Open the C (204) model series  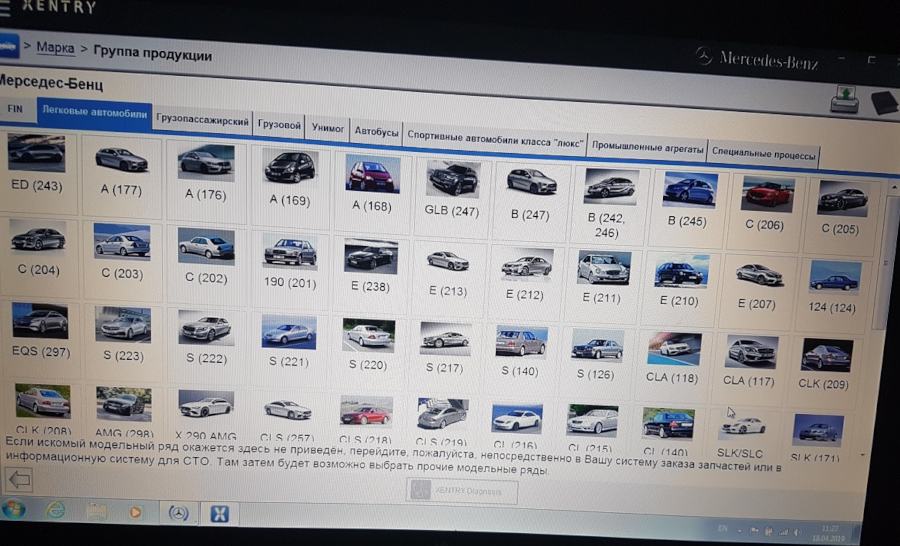click(x=38, y=247)
